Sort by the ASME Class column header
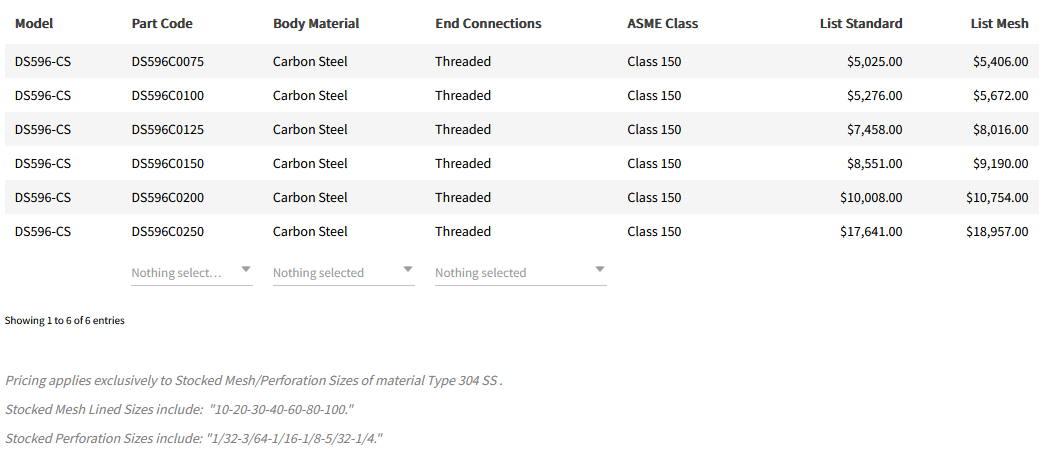Screen dimensions: 1043x450 pyautogui.click(x=662, y=23)
